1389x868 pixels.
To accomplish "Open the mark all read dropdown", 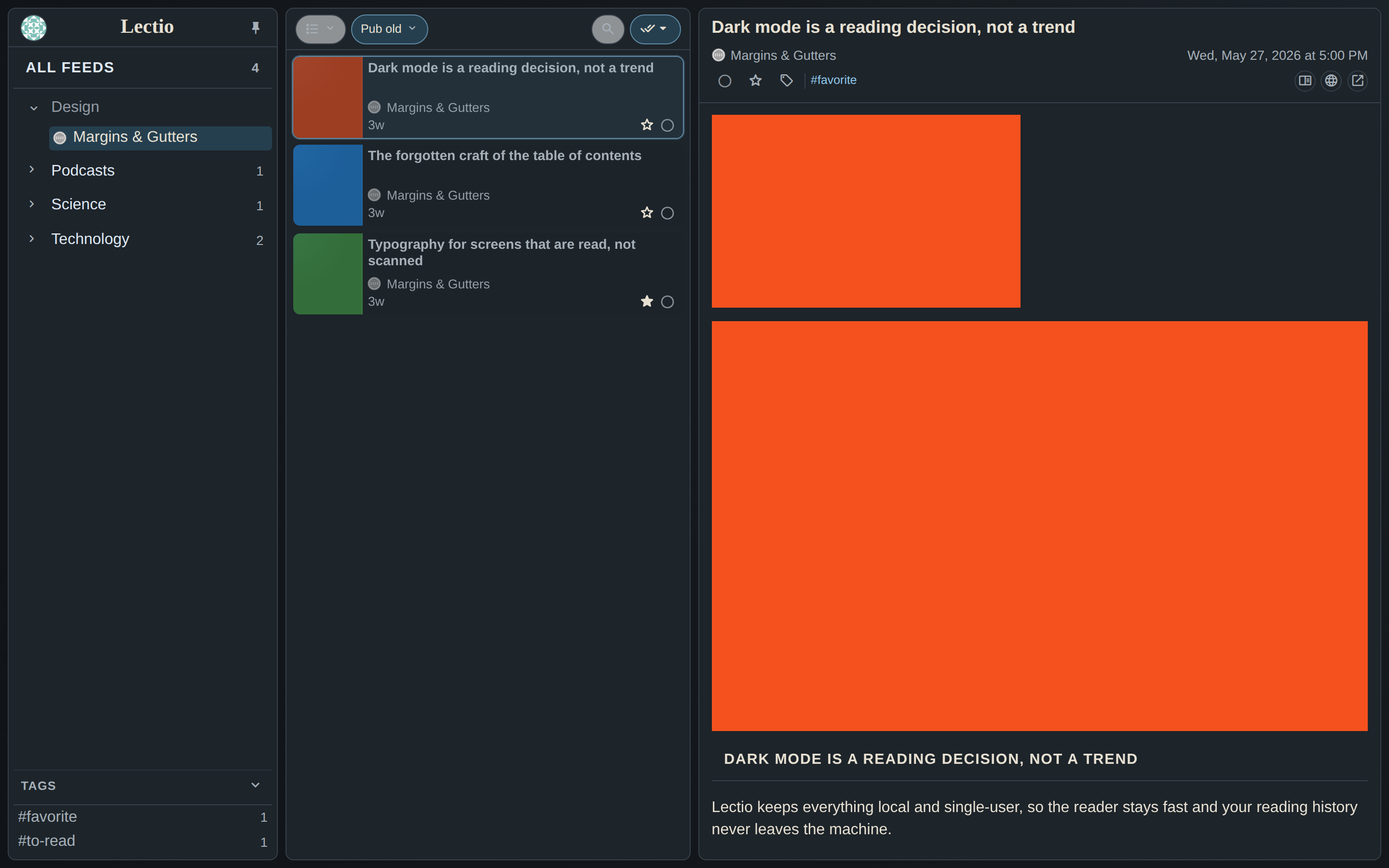I will coord(655,29).
